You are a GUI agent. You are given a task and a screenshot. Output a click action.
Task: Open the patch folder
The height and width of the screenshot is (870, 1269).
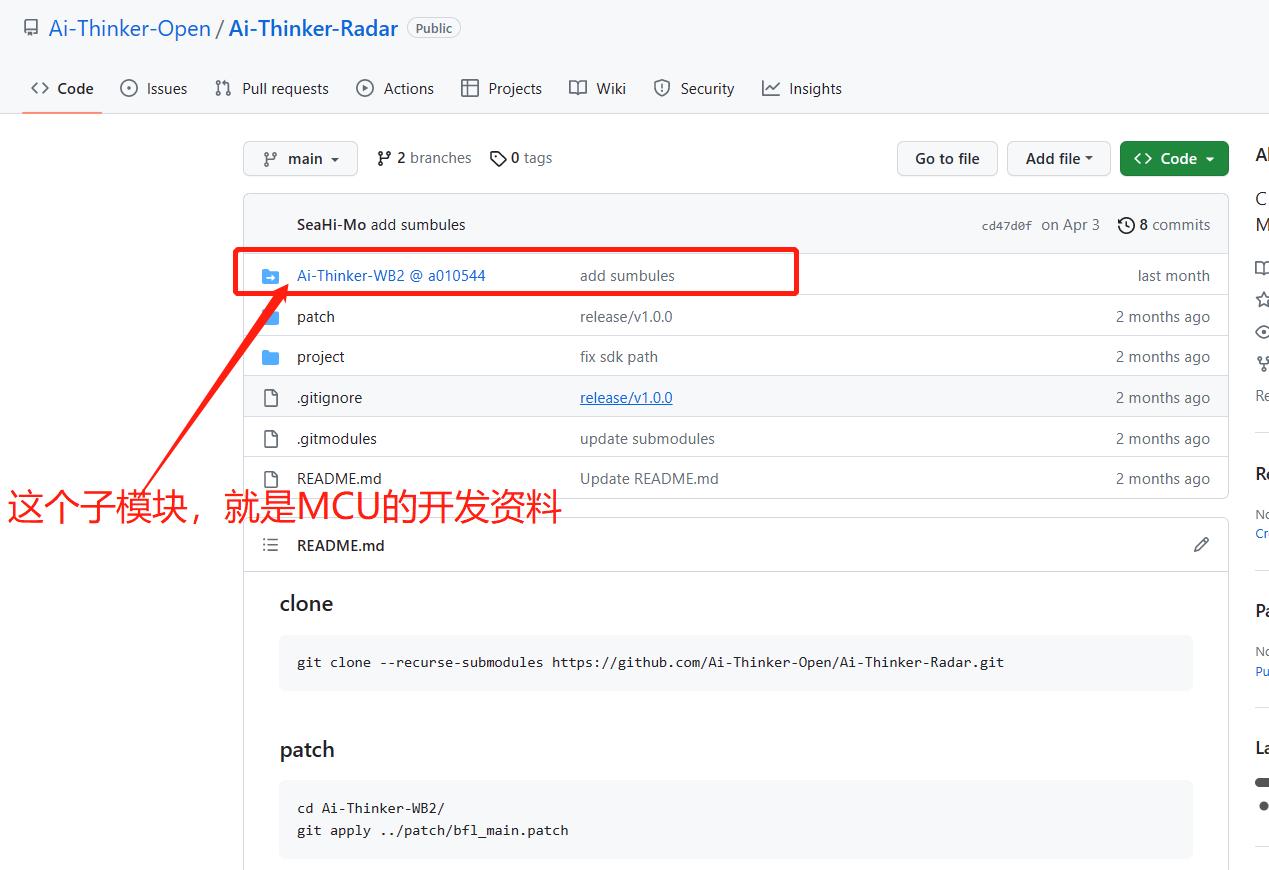[x=316, y=317]
